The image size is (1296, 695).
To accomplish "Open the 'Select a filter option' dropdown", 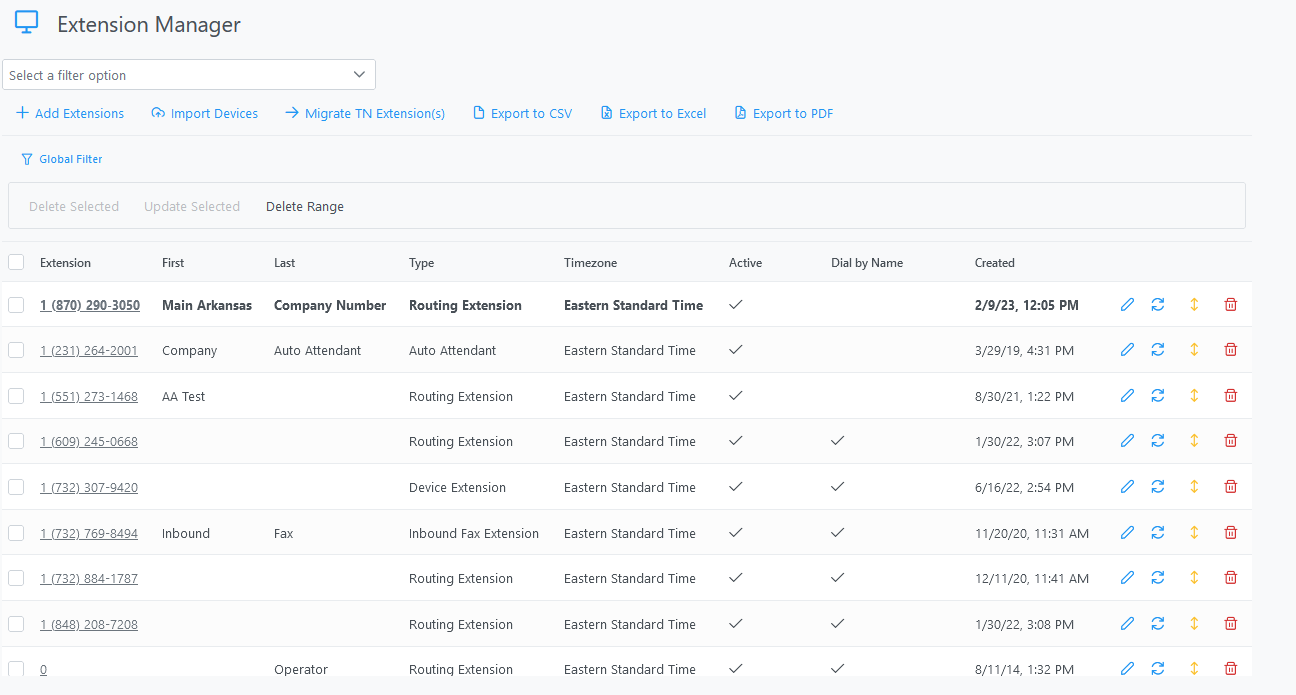I will (x=189, y=75).
